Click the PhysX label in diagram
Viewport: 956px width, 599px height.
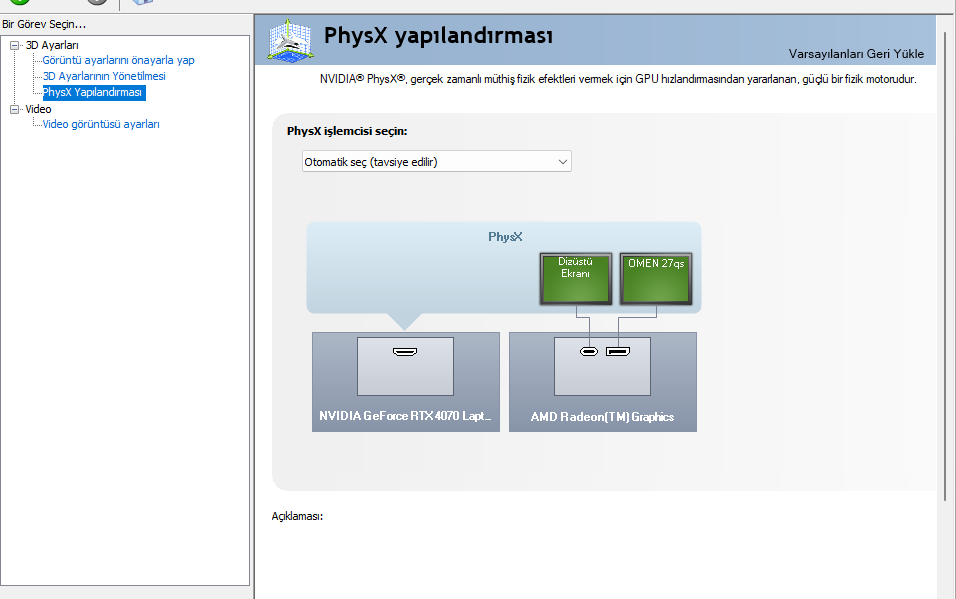(505, 237)
